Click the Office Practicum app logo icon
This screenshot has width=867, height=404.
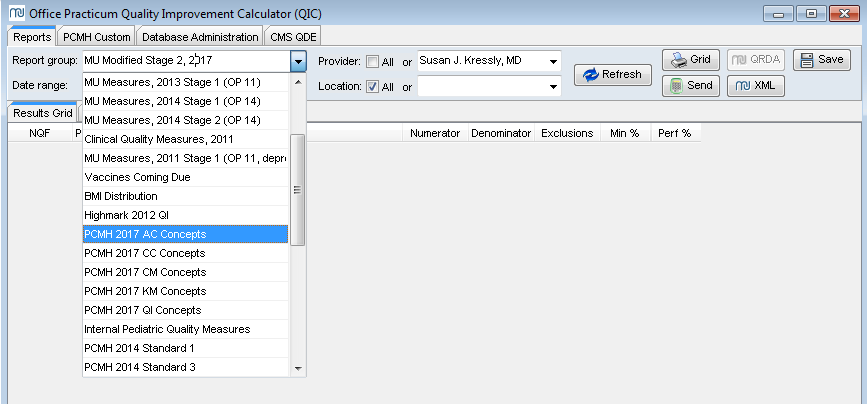tap(17, 13)
